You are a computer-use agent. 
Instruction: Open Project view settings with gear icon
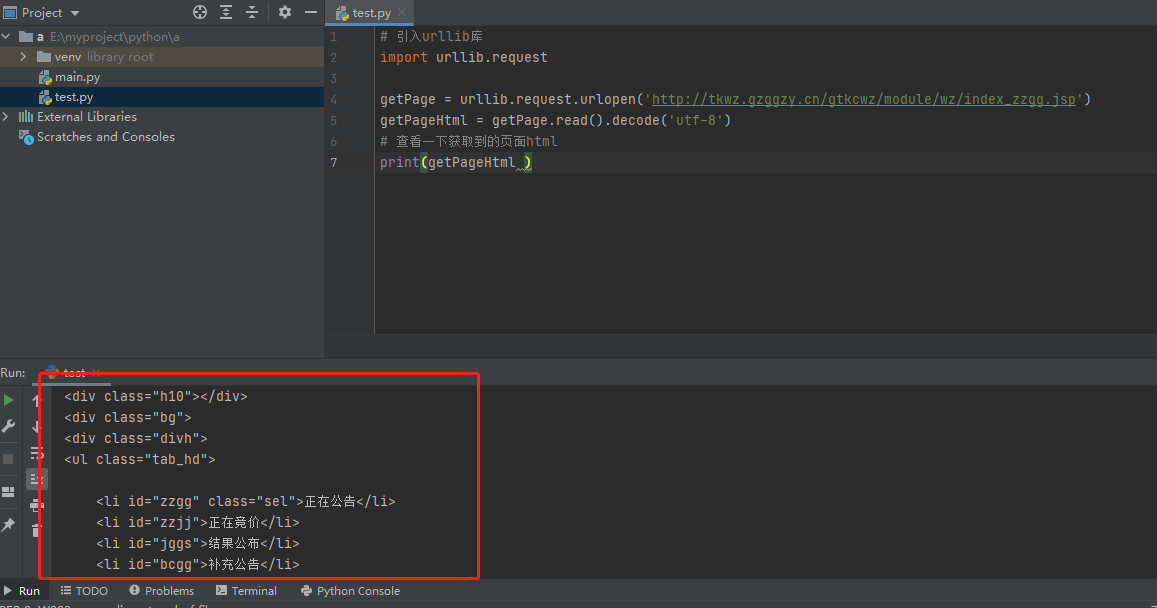[285, 12]
